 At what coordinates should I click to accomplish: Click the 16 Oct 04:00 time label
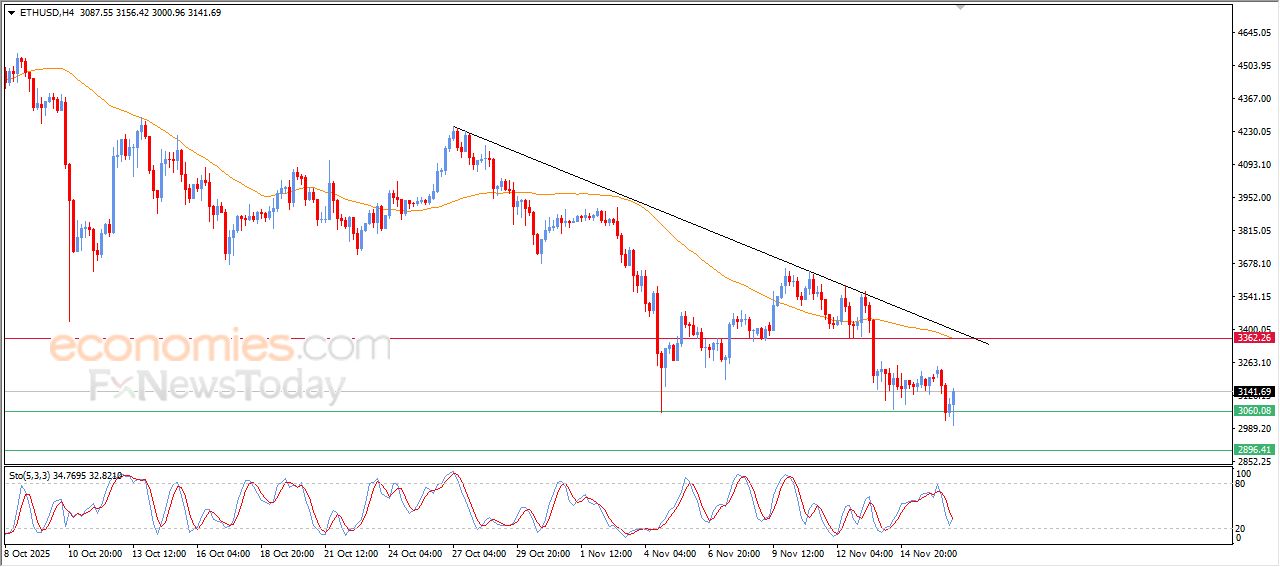click(222, 552)
